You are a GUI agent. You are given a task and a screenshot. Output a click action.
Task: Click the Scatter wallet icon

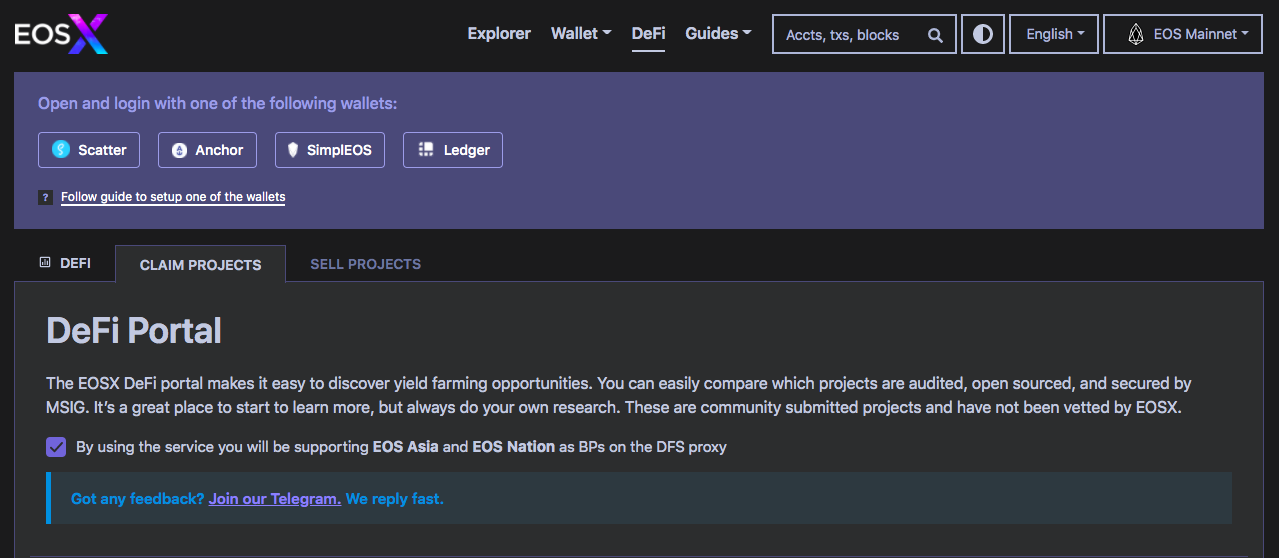pos(61,150)
